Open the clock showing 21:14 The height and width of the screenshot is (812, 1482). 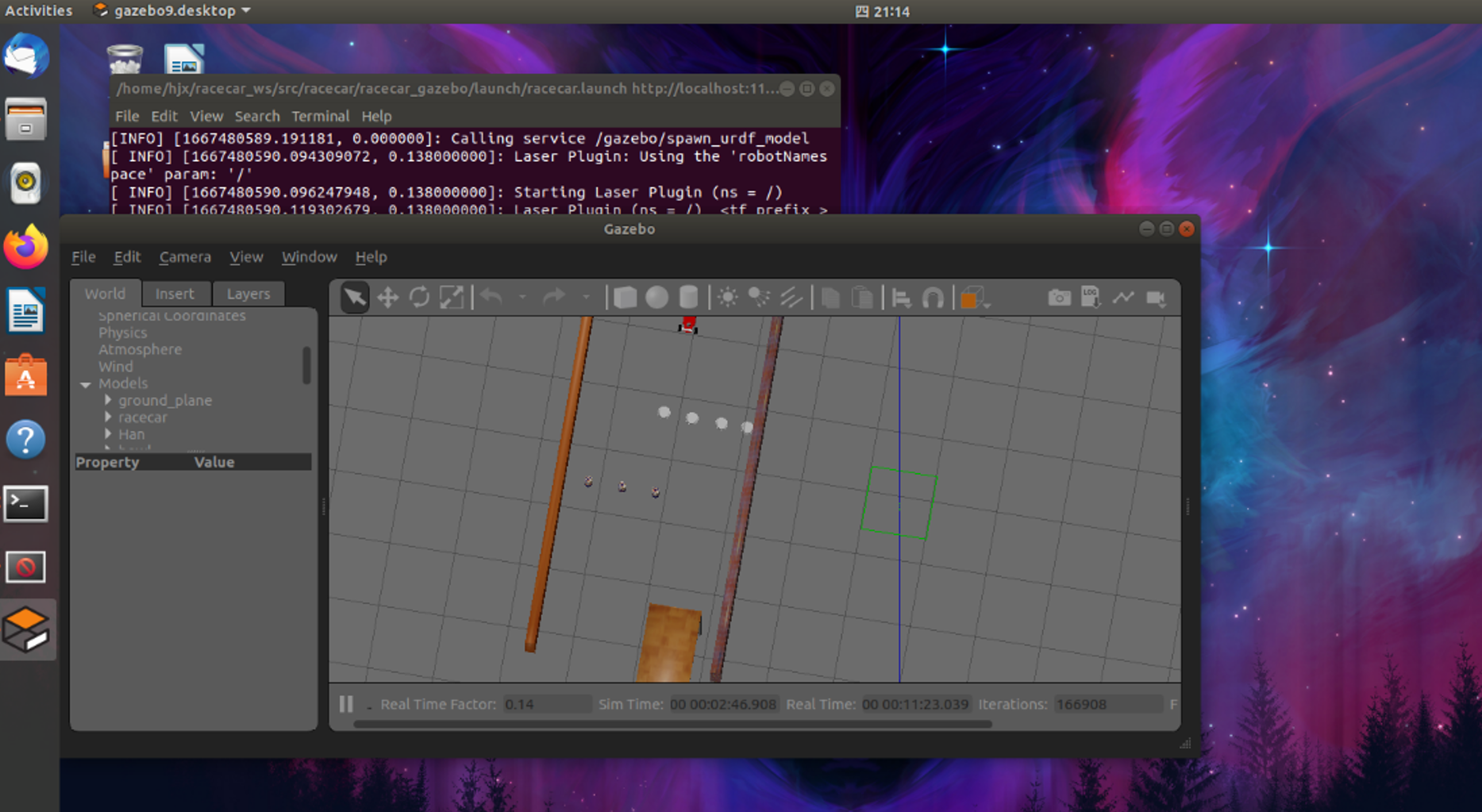pyautogui.click(x=883, y=11)
